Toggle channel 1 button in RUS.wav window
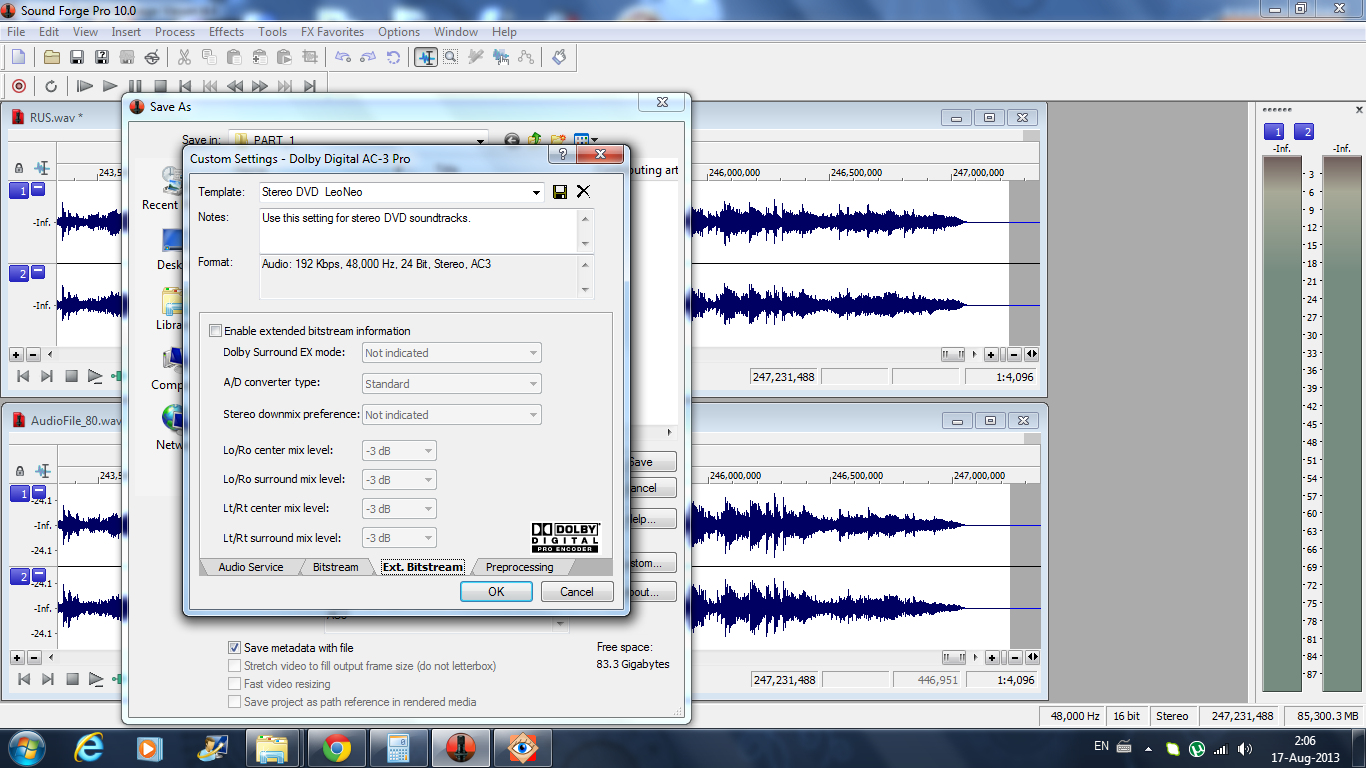This screenshot has width=1366, height=768. [x=19, y=191]
